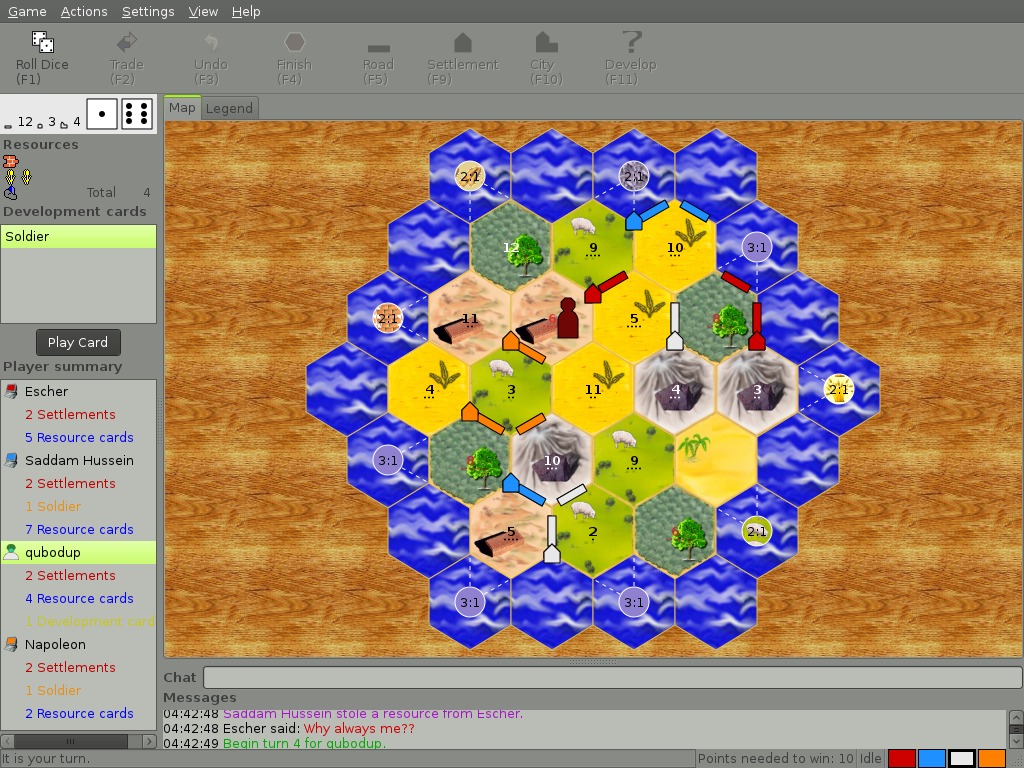Open the Game menu
This screenshot has width=1024, height=768.
[27, 11]
